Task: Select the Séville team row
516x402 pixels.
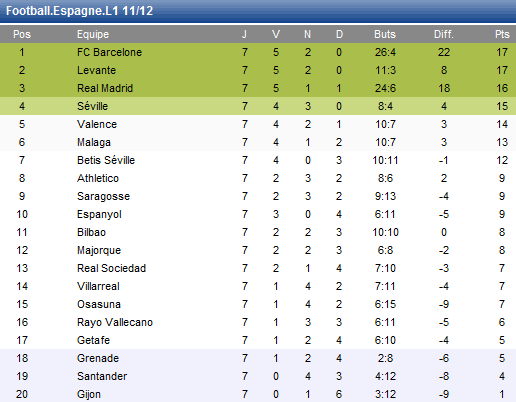Action: (258, 106)
